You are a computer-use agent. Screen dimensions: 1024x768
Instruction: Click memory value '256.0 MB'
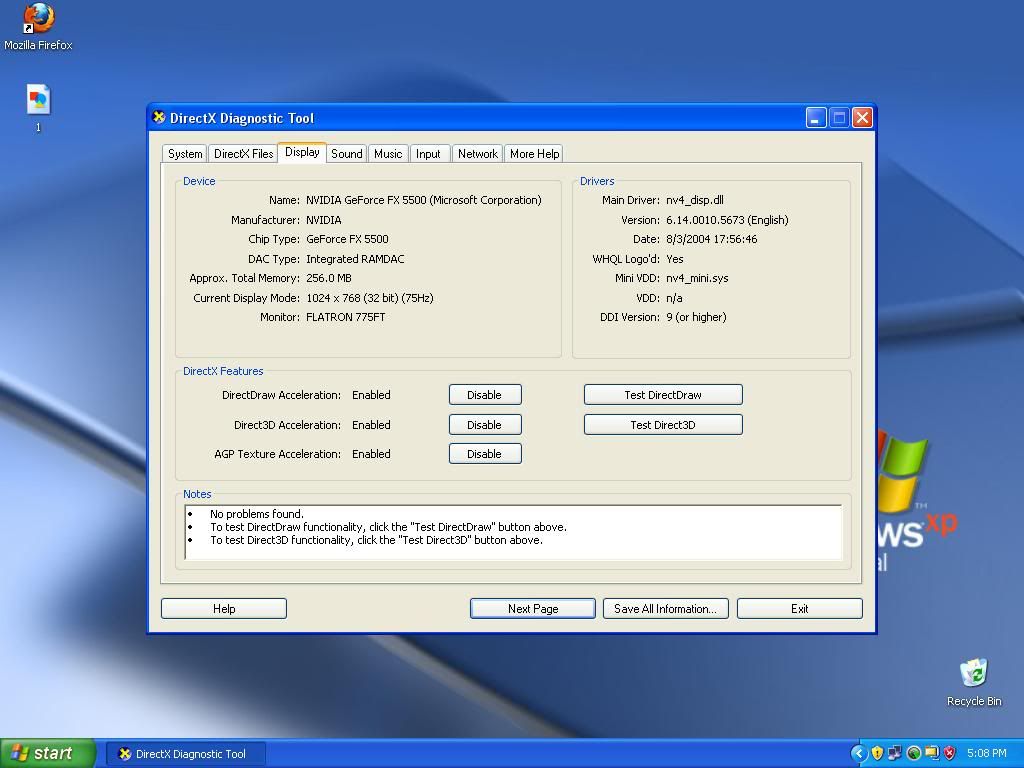point(328,278)
